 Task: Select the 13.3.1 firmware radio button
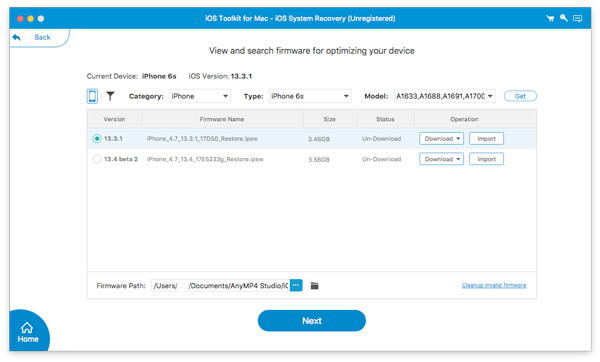[x=97, y=139]
